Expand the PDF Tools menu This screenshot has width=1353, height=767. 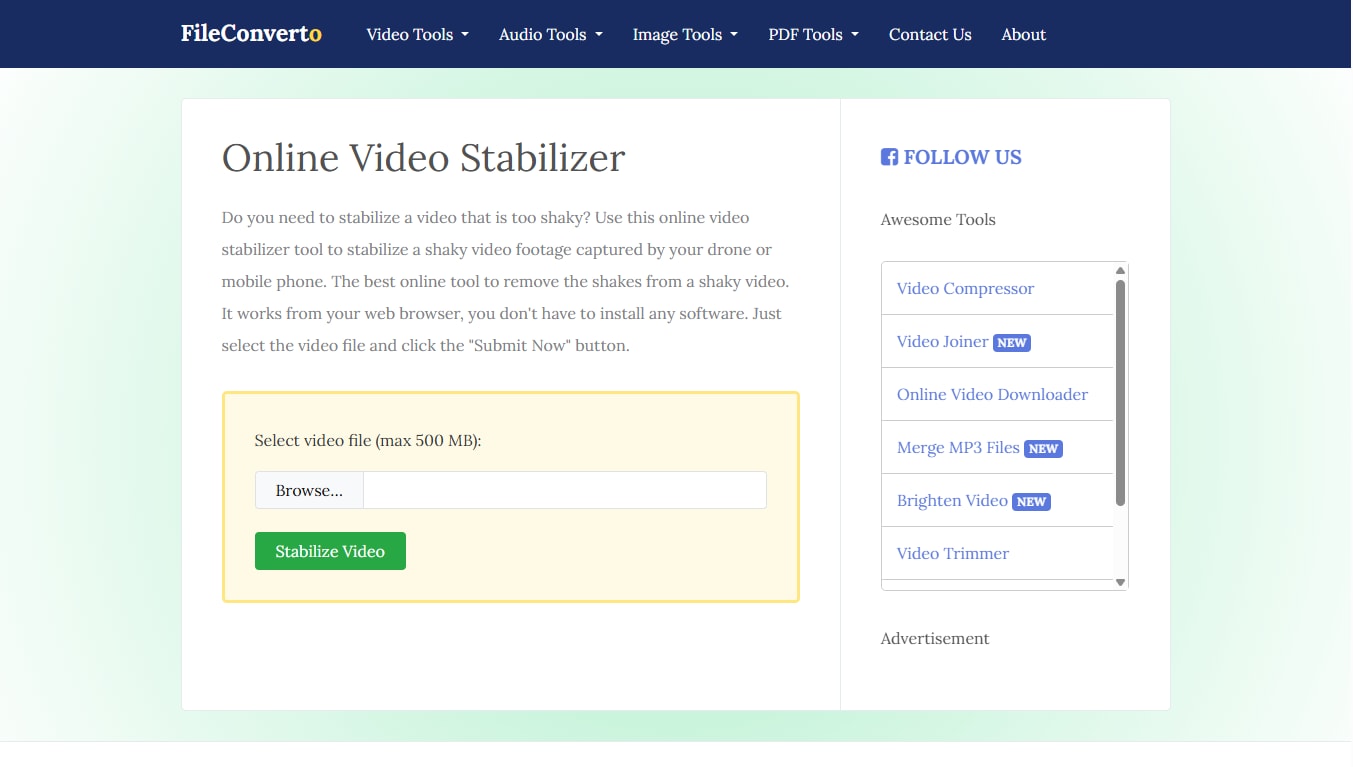pyautogui.click(x=813, y=34)
